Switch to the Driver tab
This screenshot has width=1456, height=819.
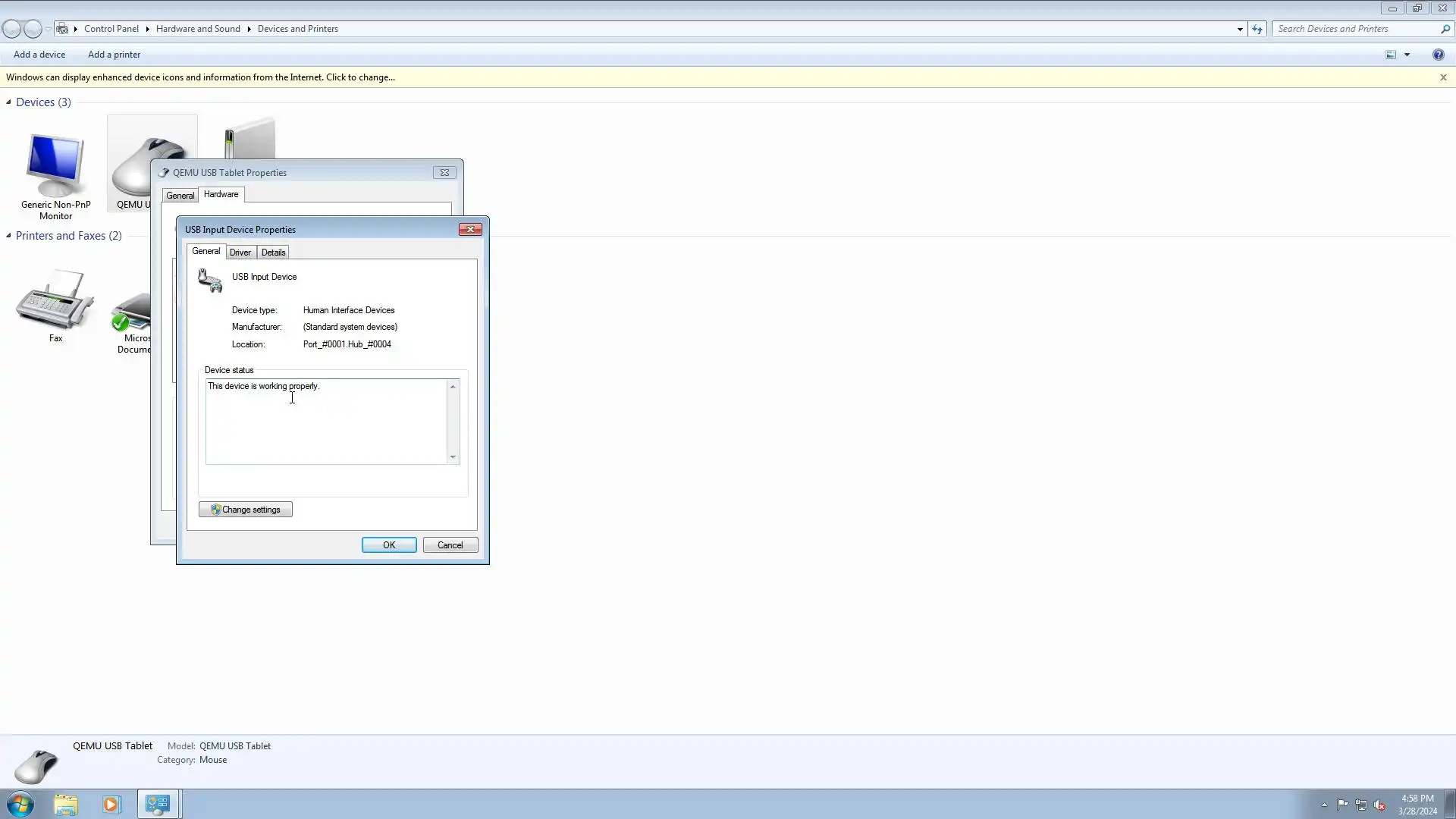(240, 253)
